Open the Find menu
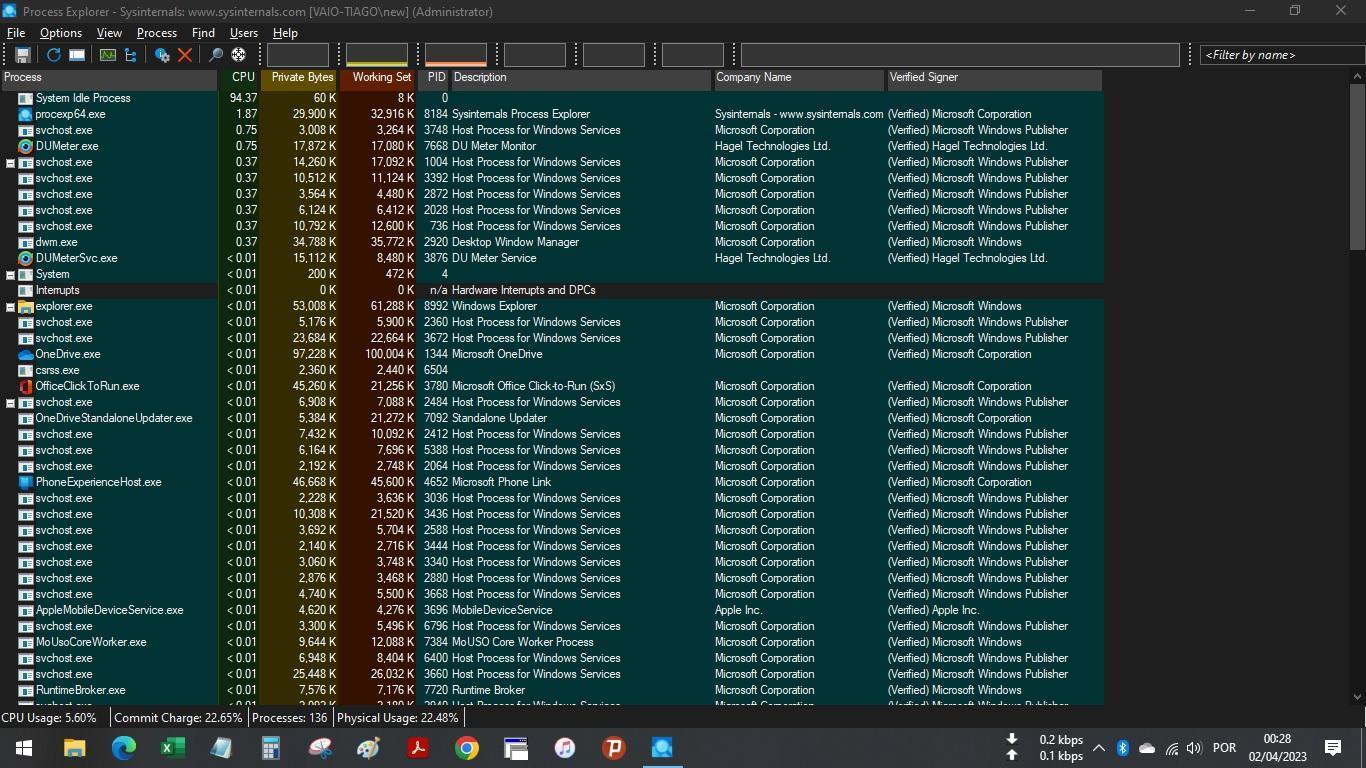Image resolution: width=1366 pixels, height=768 pixels. tap(203, 33)
